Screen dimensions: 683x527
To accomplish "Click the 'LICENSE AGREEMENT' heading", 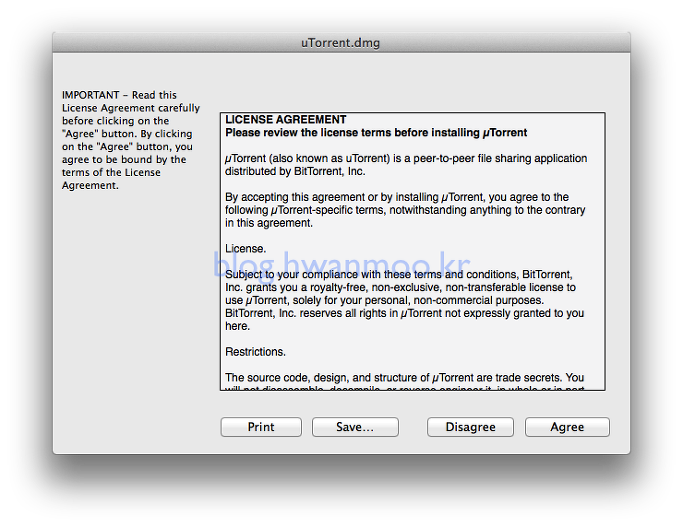I will click(286, 119).
